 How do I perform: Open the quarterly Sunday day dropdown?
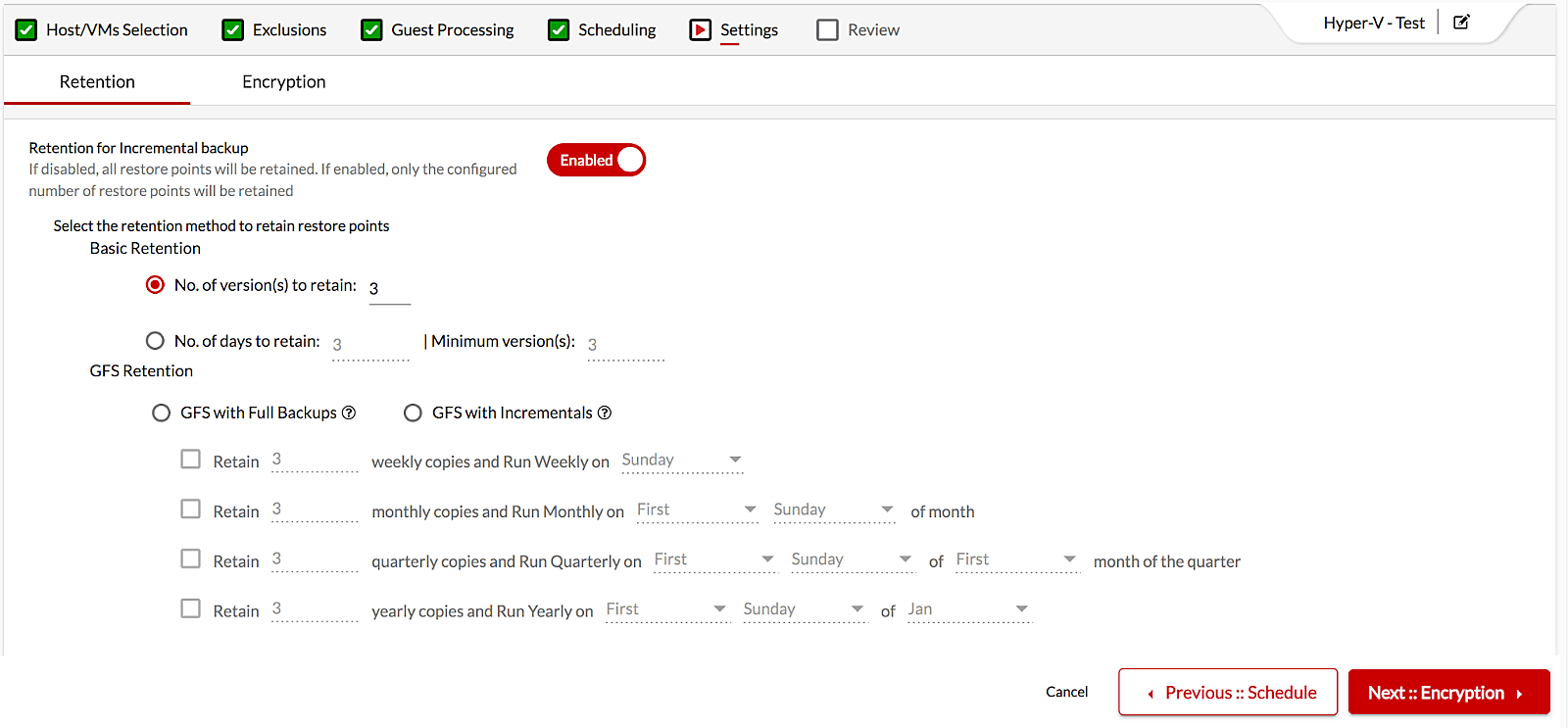[852, 560]
